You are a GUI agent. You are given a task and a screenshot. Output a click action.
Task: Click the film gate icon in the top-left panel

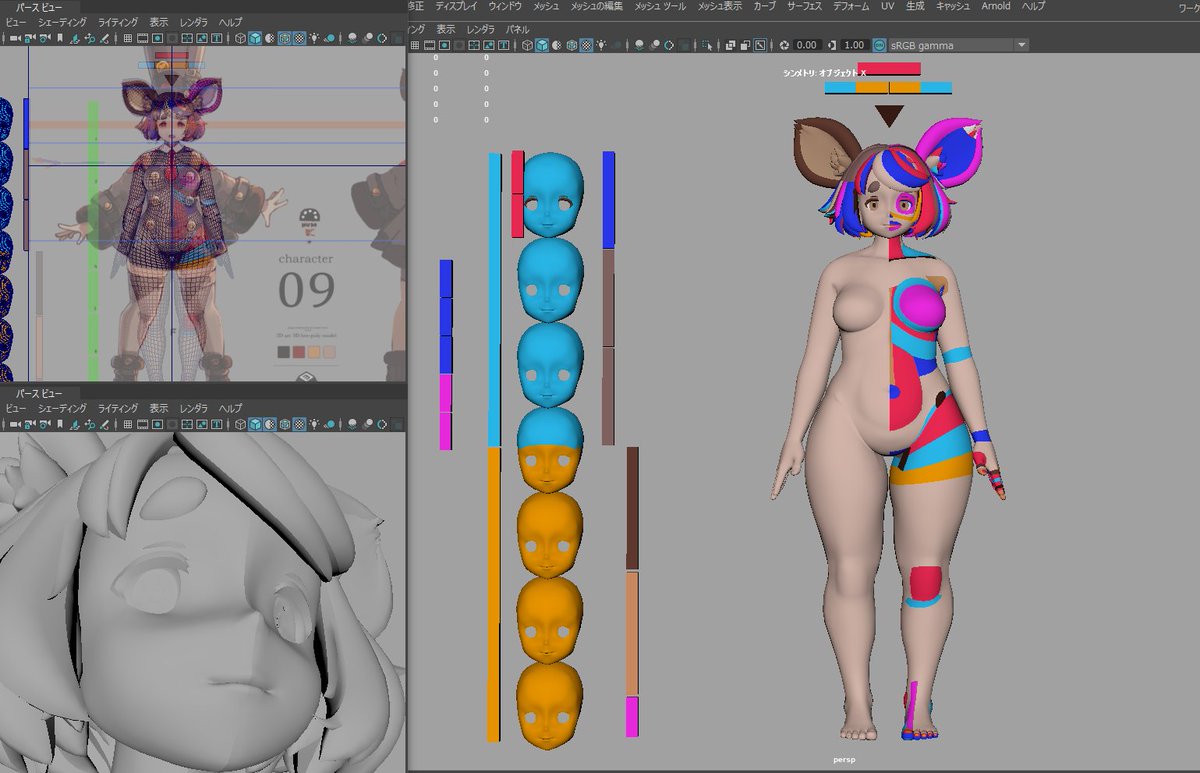142,38
